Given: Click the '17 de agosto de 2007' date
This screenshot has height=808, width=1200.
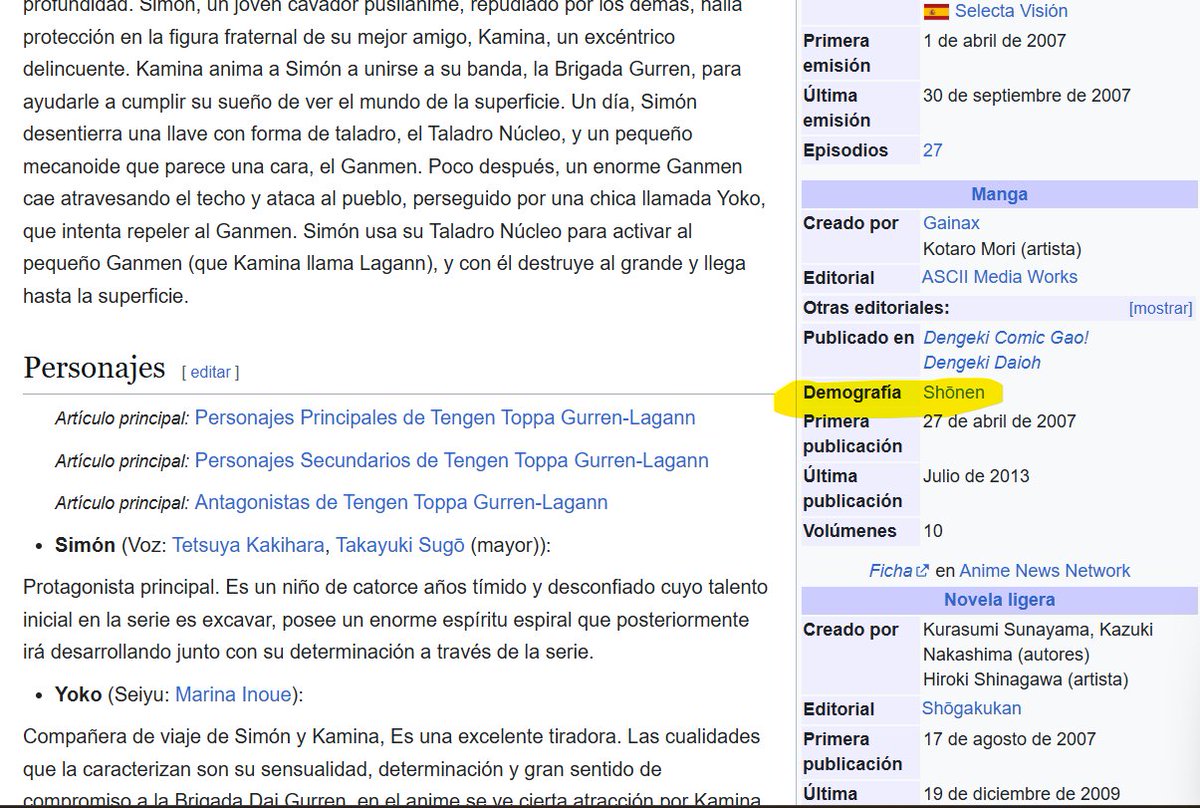Looking at the screenshot, I should pos(1009,739).
